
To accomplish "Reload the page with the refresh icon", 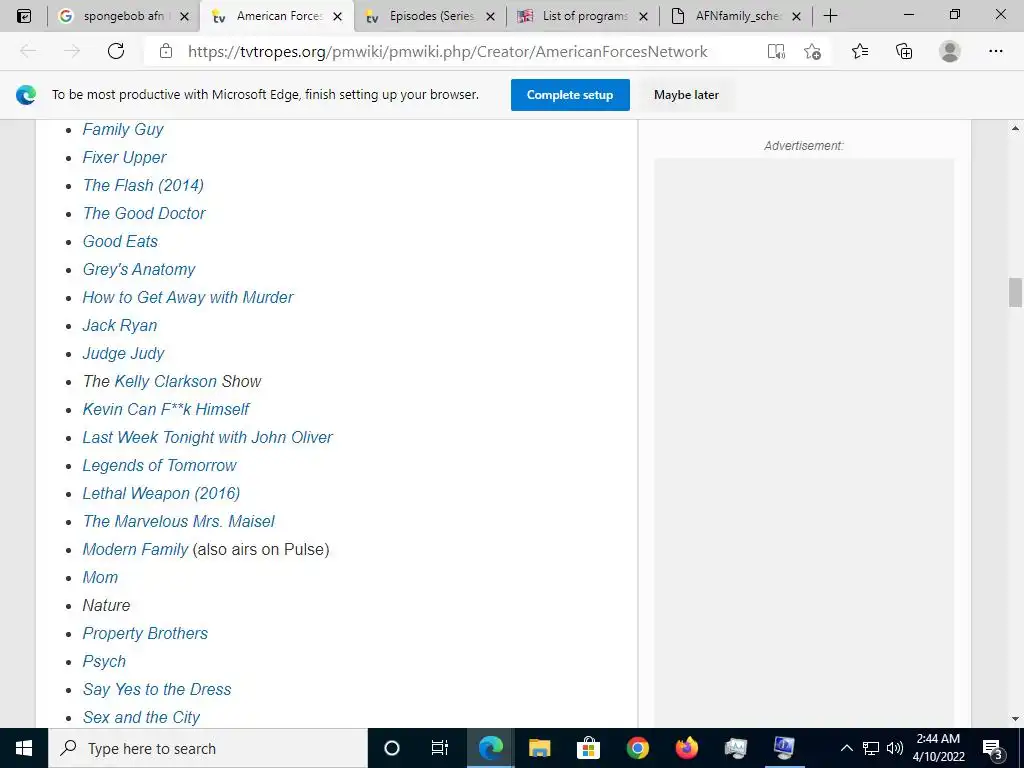I will 116,51.
